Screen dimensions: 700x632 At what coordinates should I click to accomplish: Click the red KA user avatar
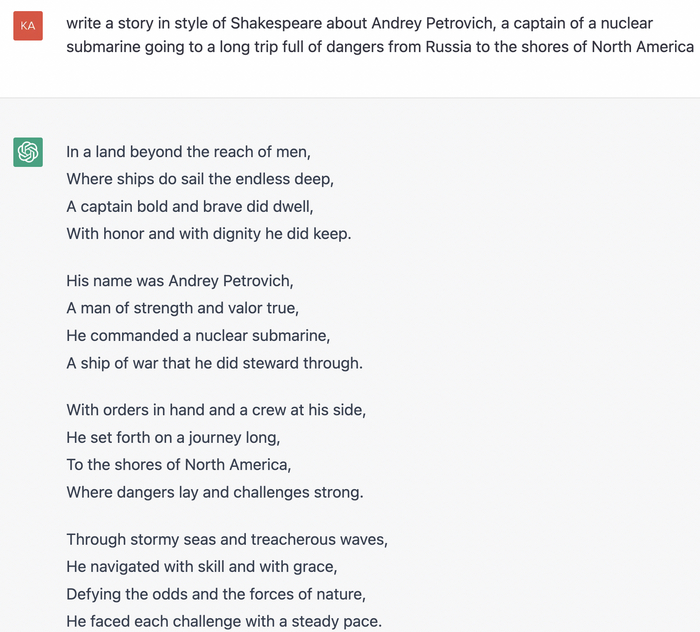tap(28, 26)
